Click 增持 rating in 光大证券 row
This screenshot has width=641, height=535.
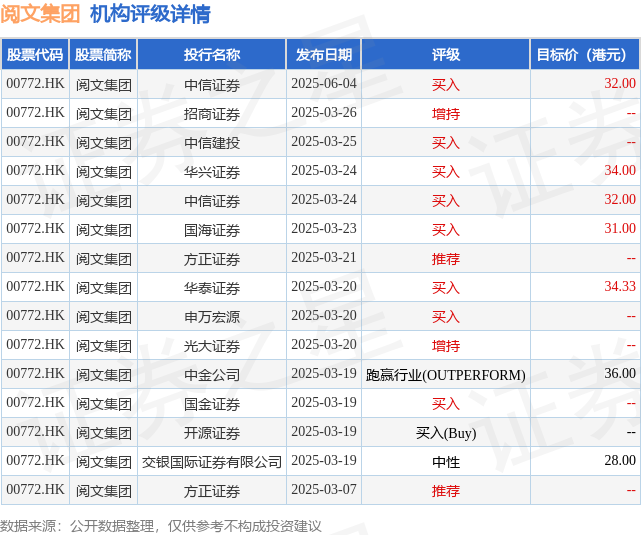tap(446, 346)
